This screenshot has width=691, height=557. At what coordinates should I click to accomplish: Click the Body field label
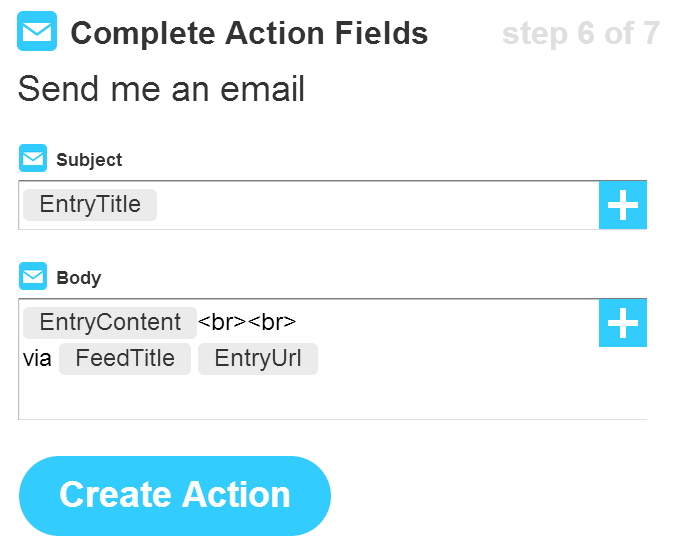click(79, 278)
